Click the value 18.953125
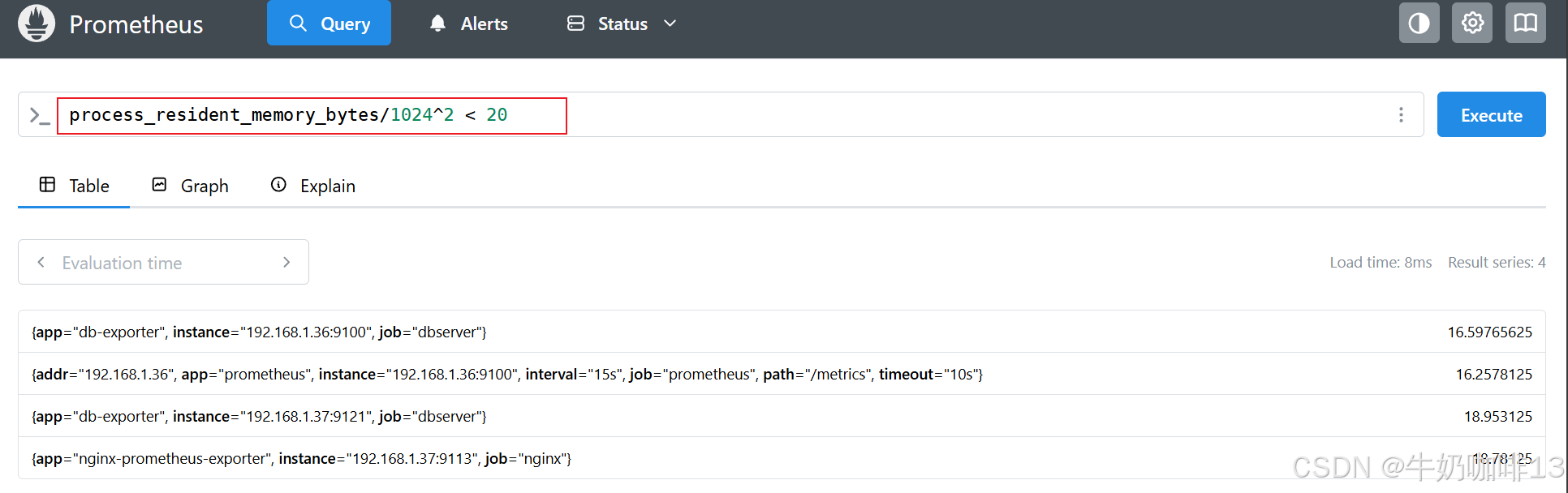The height and width of the screenshot is (493, 1568). click(x=1498, y=416)
